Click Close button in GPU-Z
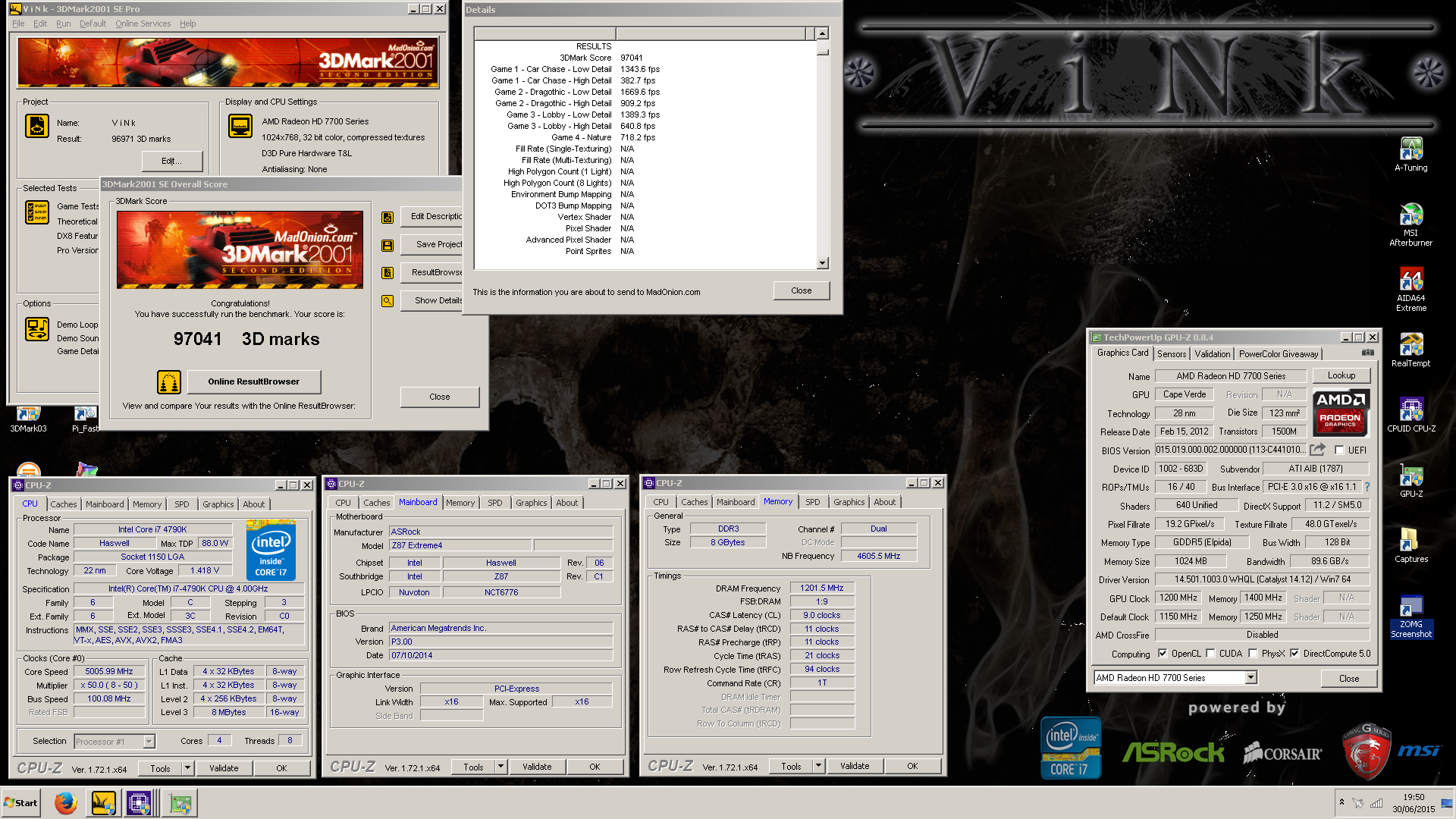1456x819 pixels. 1349,678
